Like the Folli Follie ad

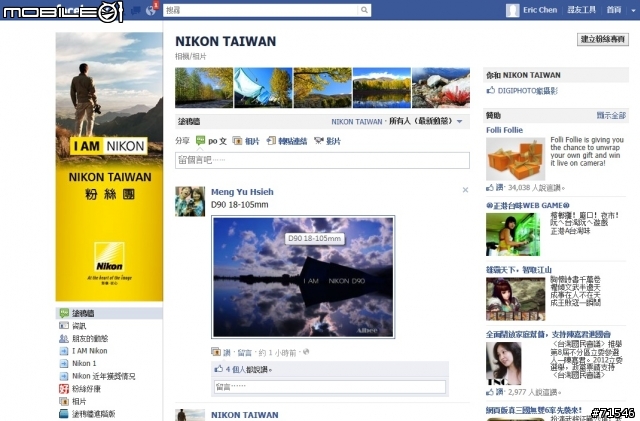(500, 188)
